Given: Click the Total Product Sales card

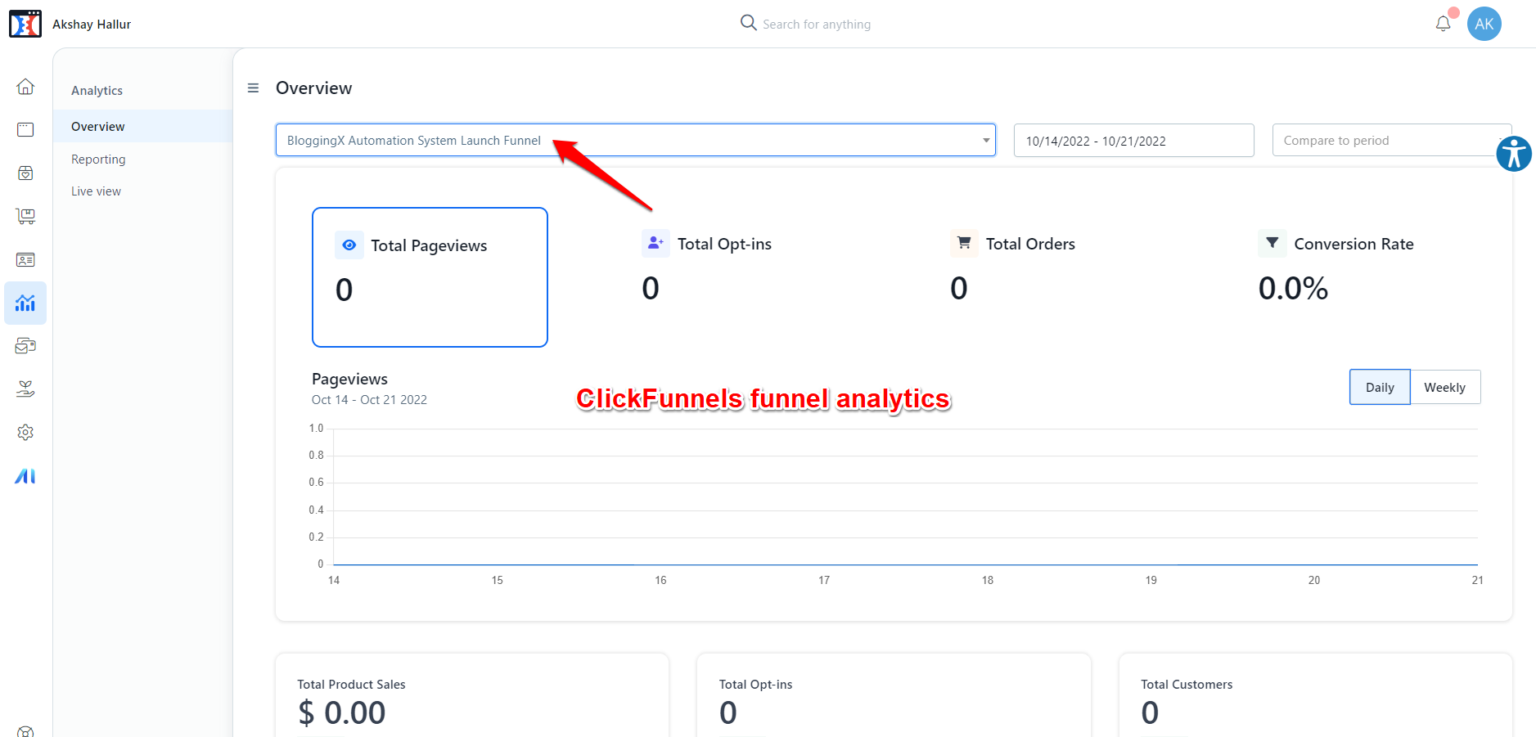Looking at the screenshot, I should [472, 695].
